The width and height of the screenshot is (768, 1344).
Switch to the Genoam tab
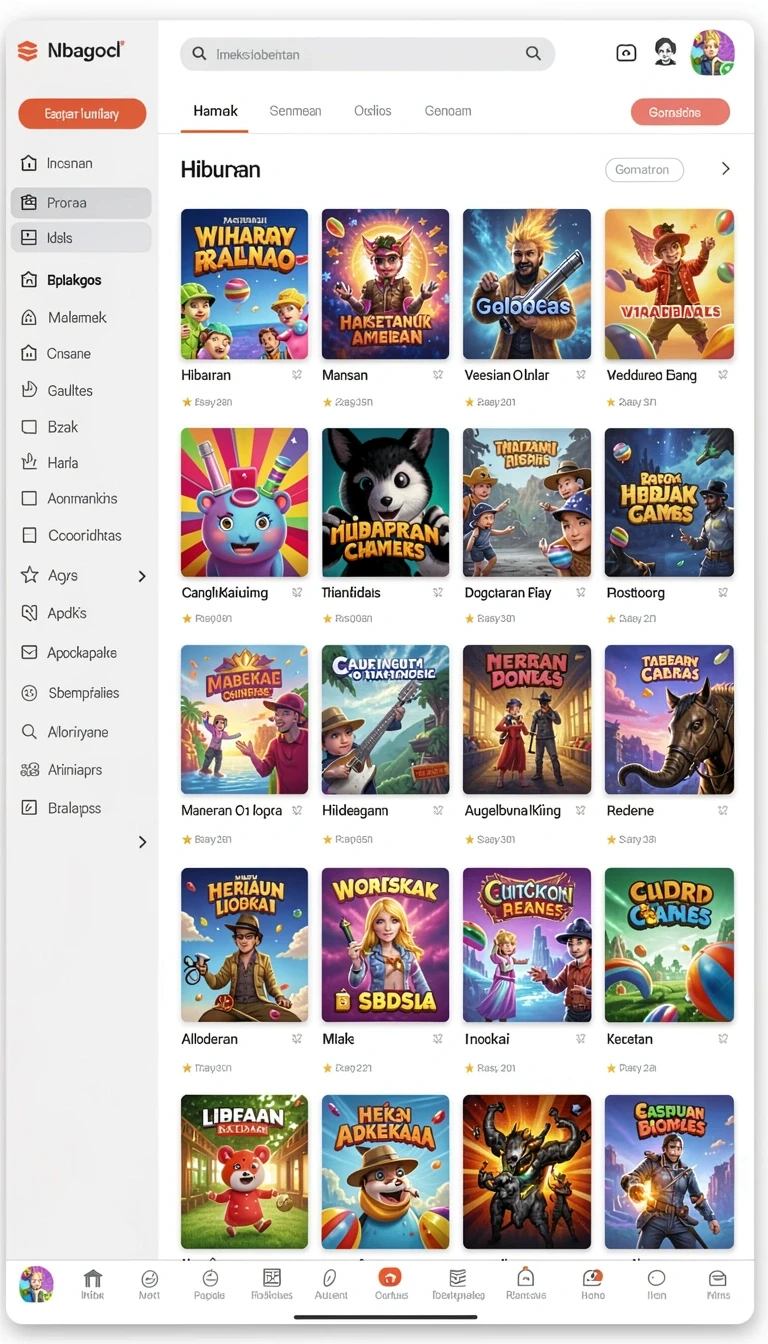click(x=448, y=111)
